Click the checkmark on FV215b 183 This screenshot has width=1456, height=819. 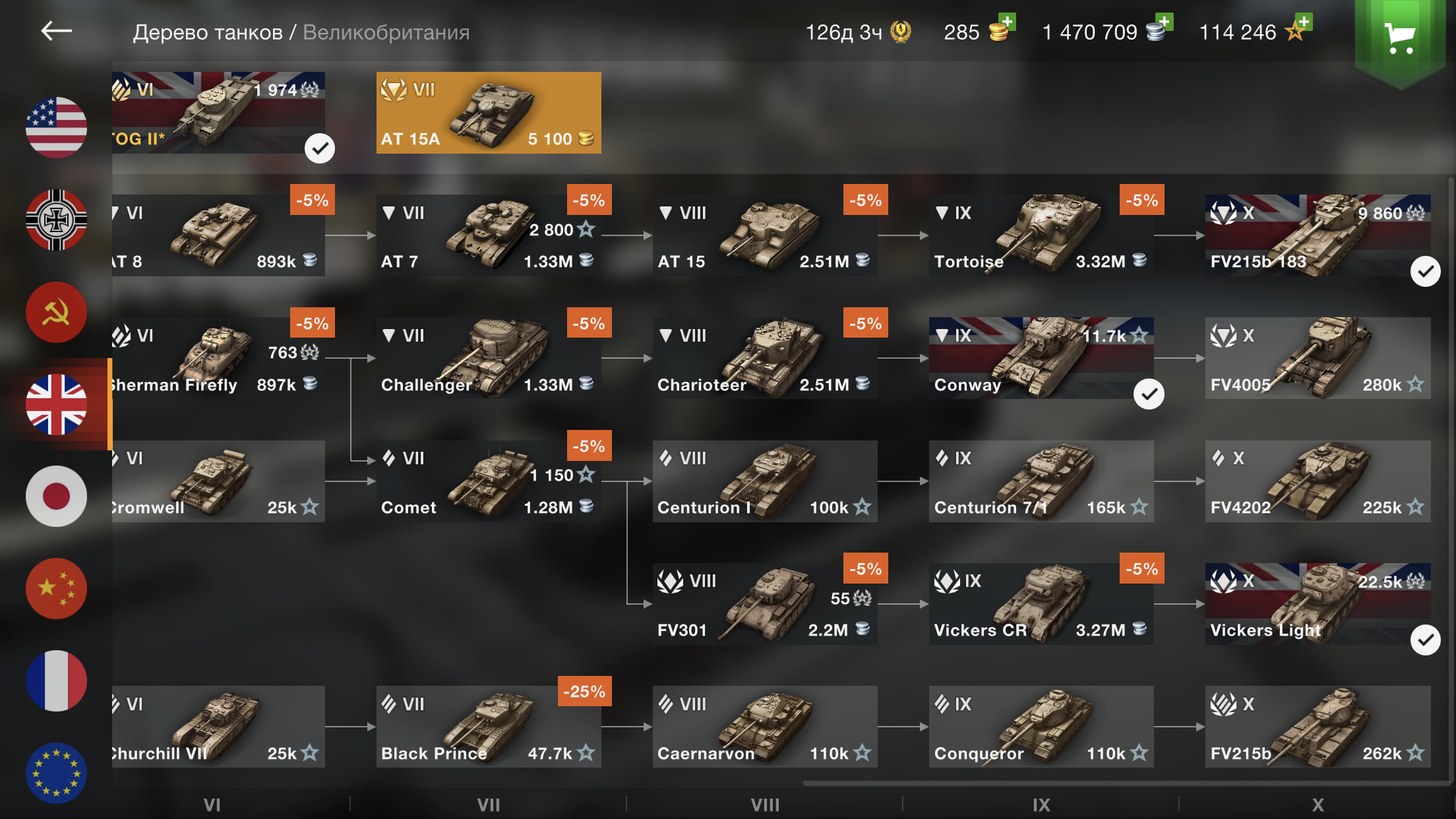[x=1425, y=271]
